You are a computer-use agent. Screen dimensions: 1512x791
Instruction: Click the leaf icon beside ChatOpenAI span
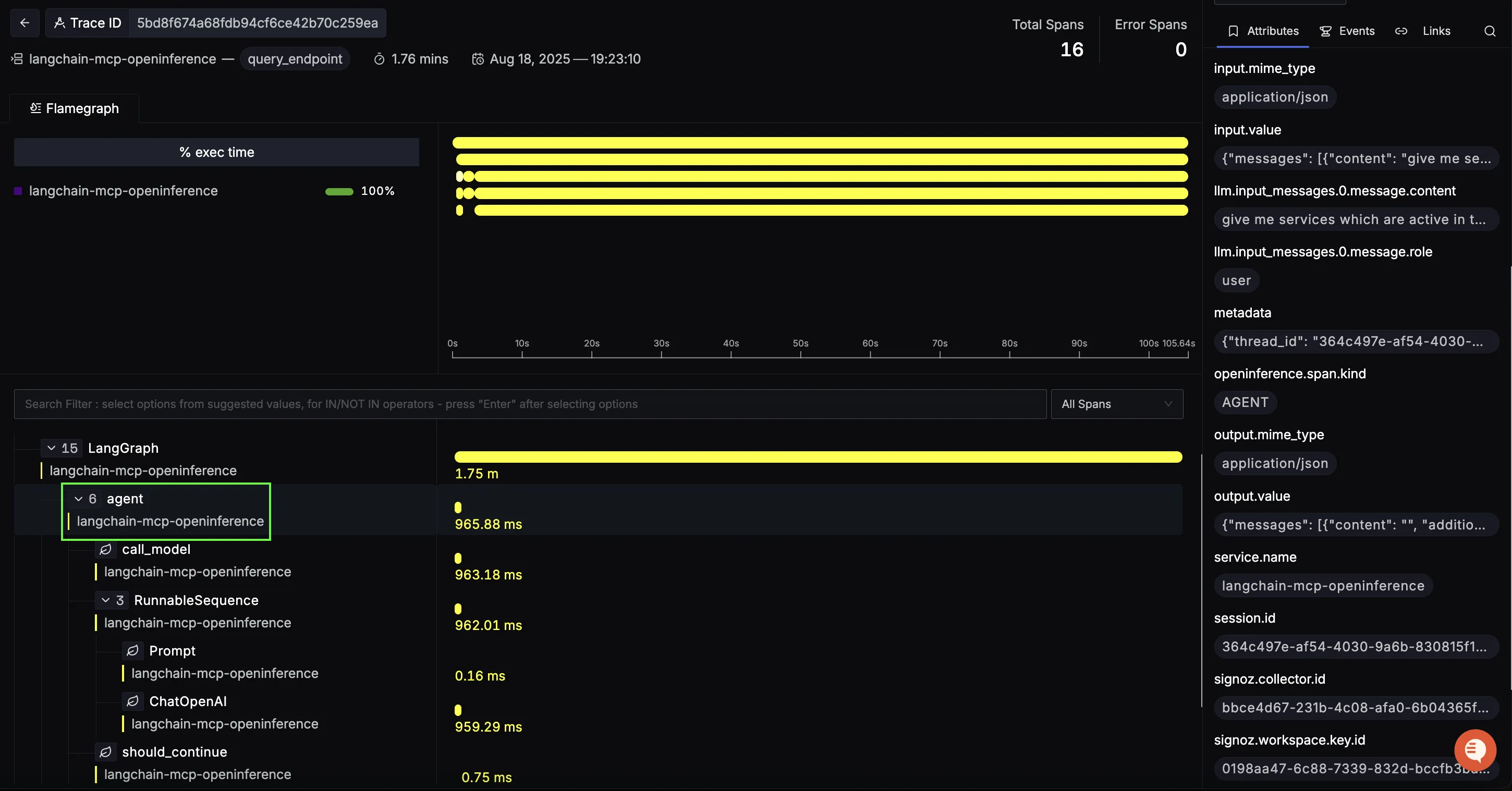click(132, 701)
